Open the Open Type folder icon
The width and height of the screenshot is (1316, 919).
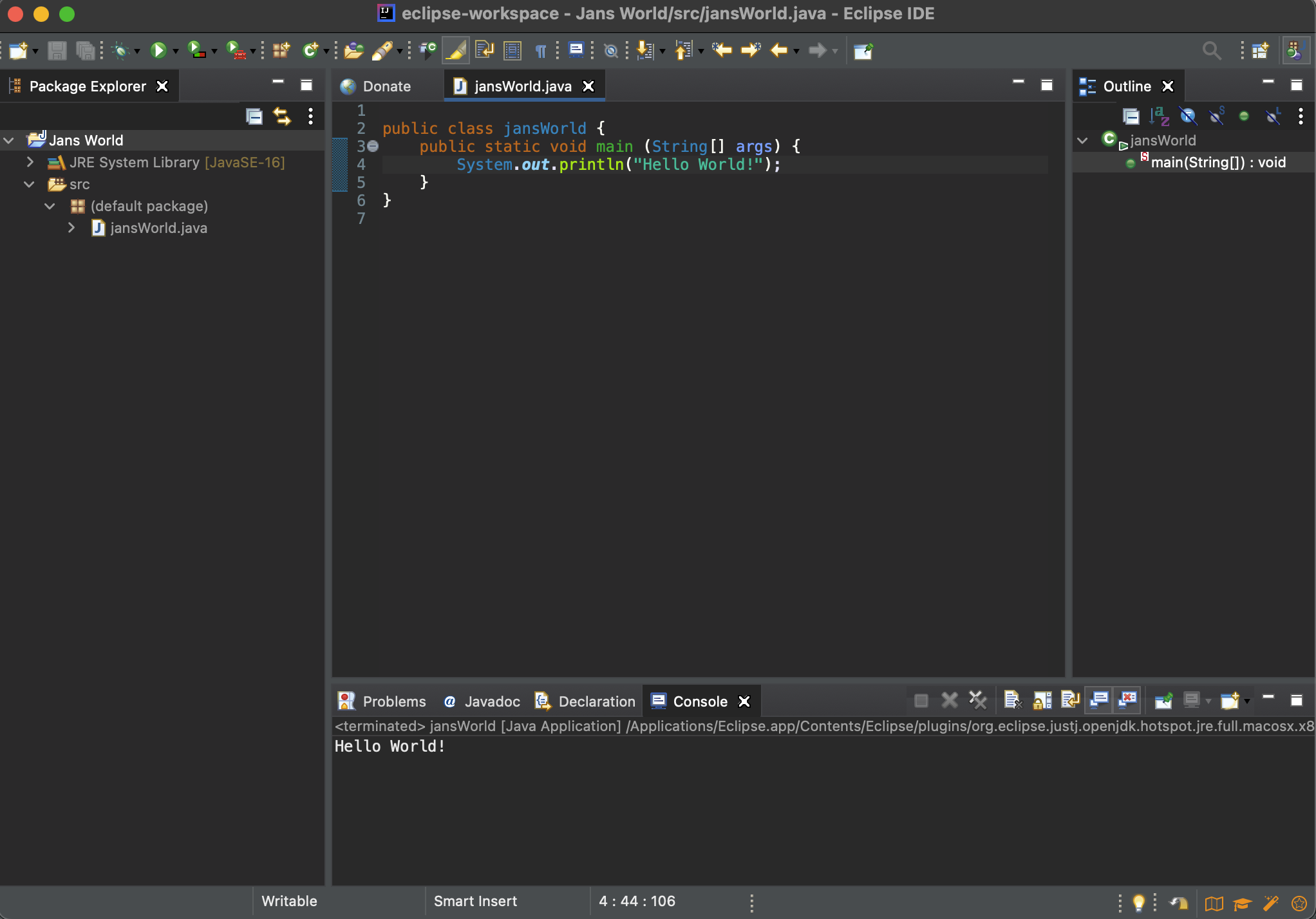pyautogui.click(x=353, y=50)
